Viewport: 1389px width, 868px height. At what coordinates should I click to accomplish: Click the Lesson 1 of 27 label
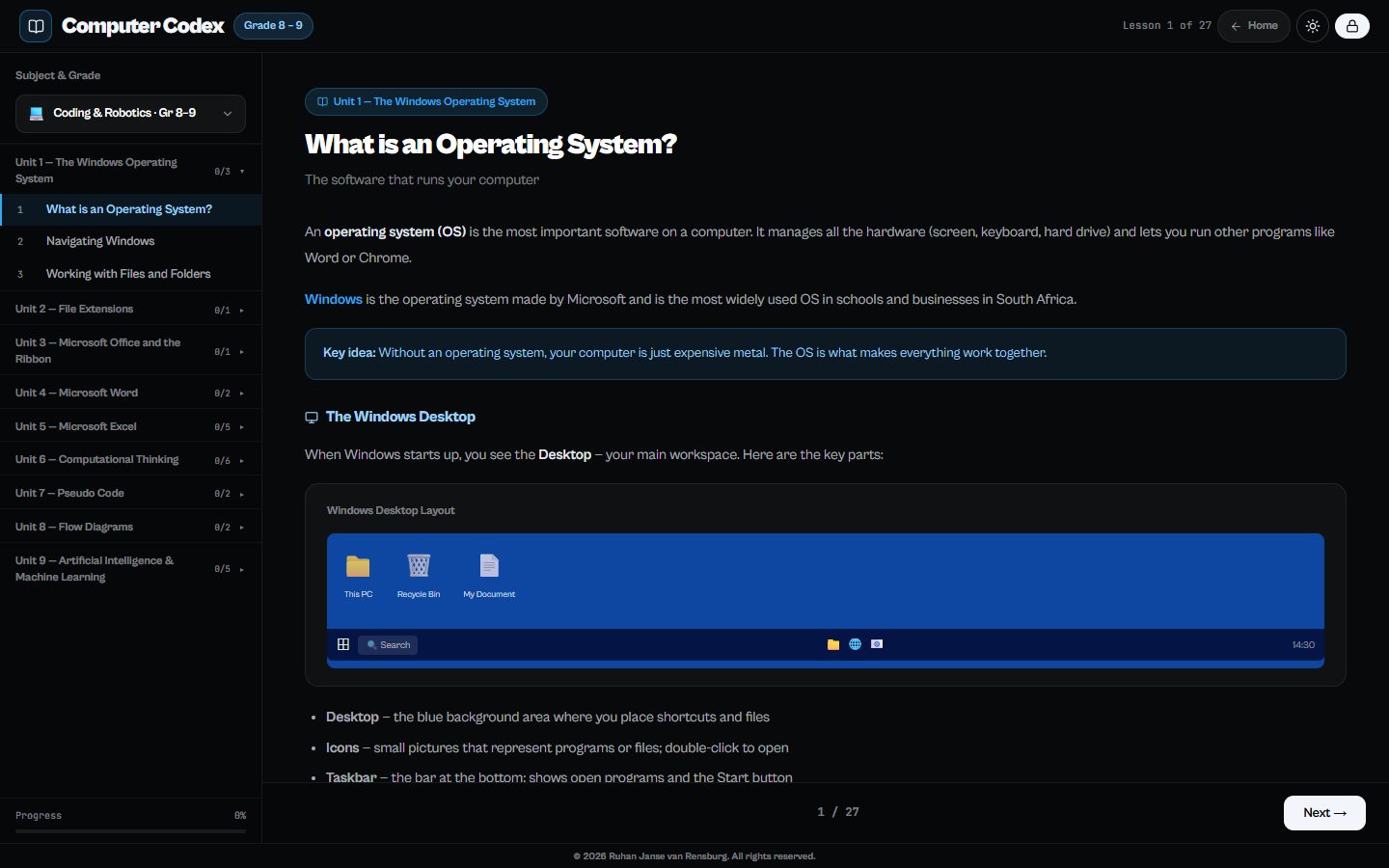[x=1166, y=26]
